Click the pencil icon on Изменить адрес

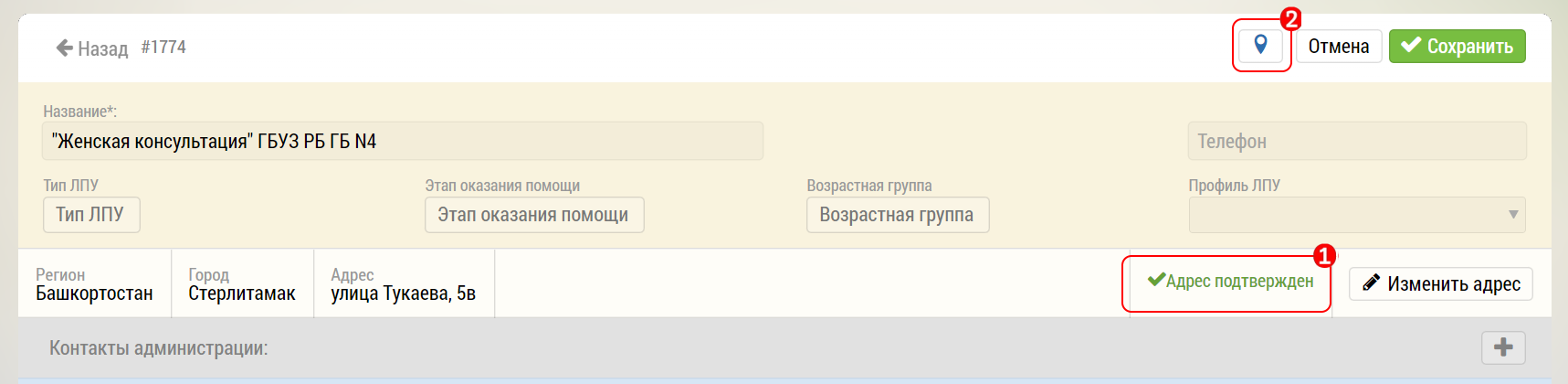coord(1371,283)
